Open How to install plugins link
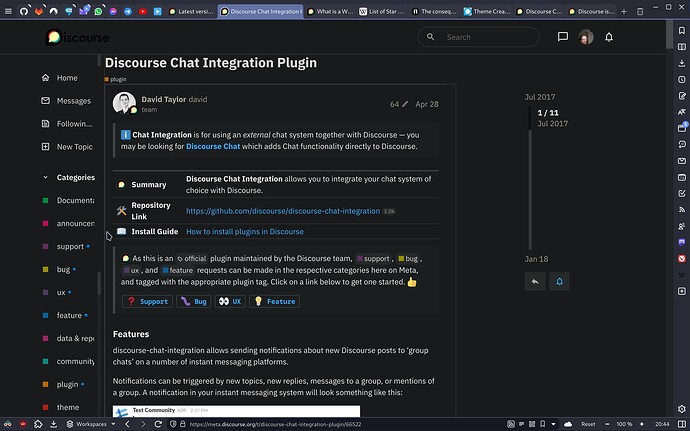690x431 pixels. point(245,232)
